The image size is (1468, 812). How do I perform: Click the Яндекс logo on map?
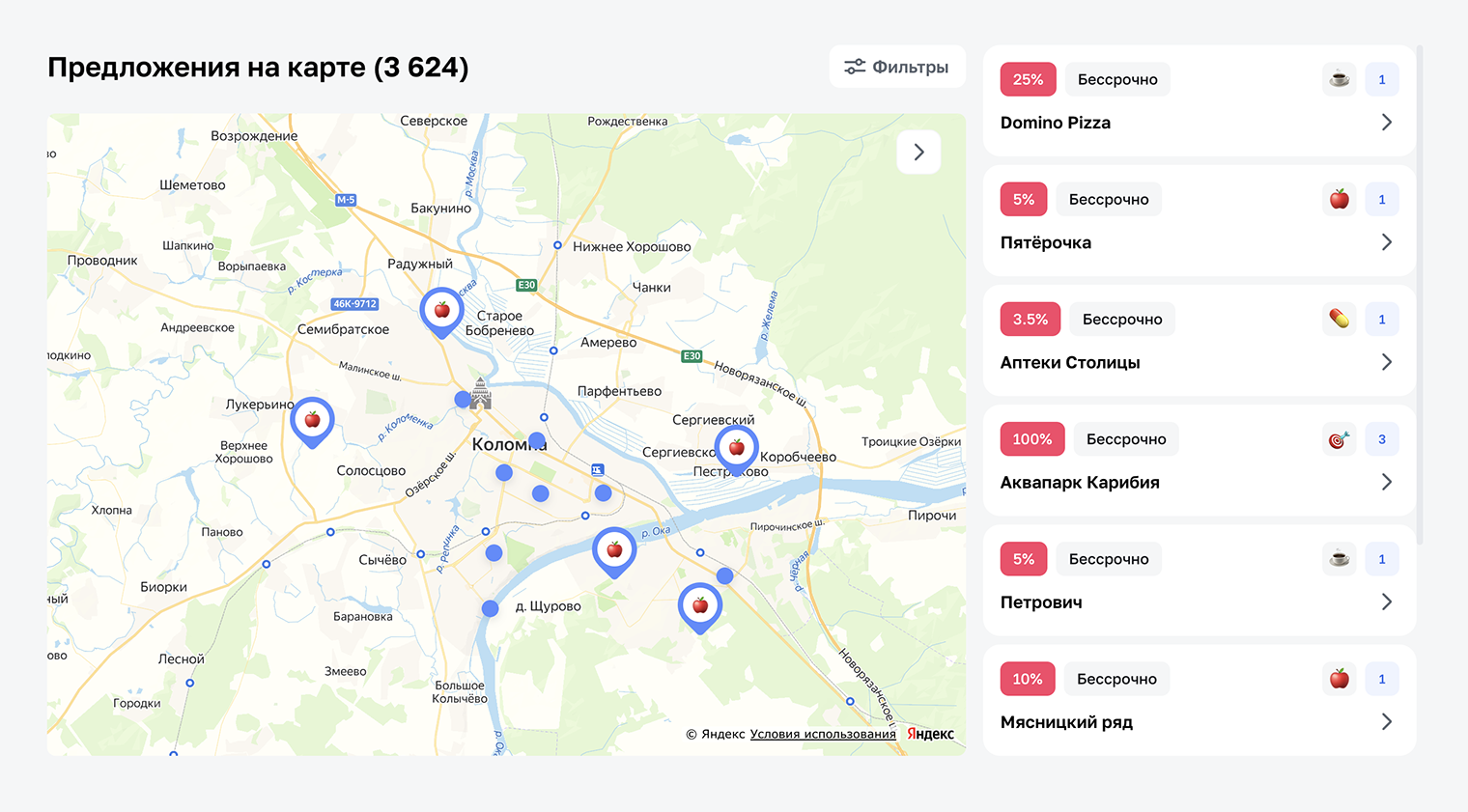[x=930, y=734]
